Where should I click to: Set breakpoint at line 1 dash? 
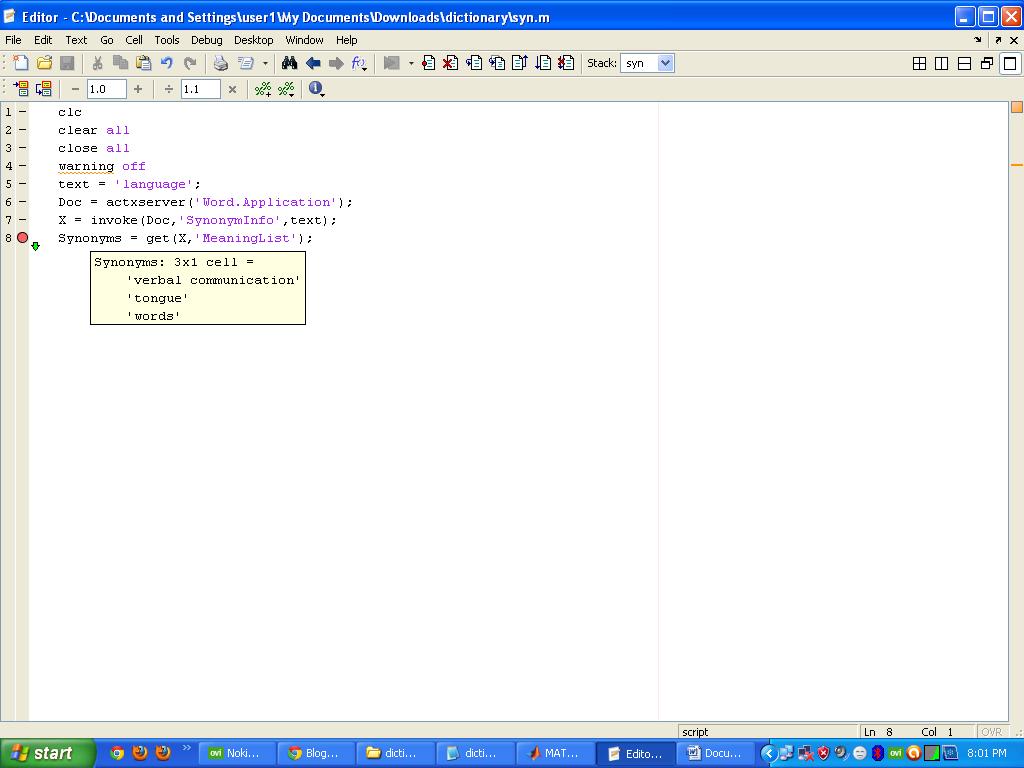pyautogui.click(x=23, y=112)
